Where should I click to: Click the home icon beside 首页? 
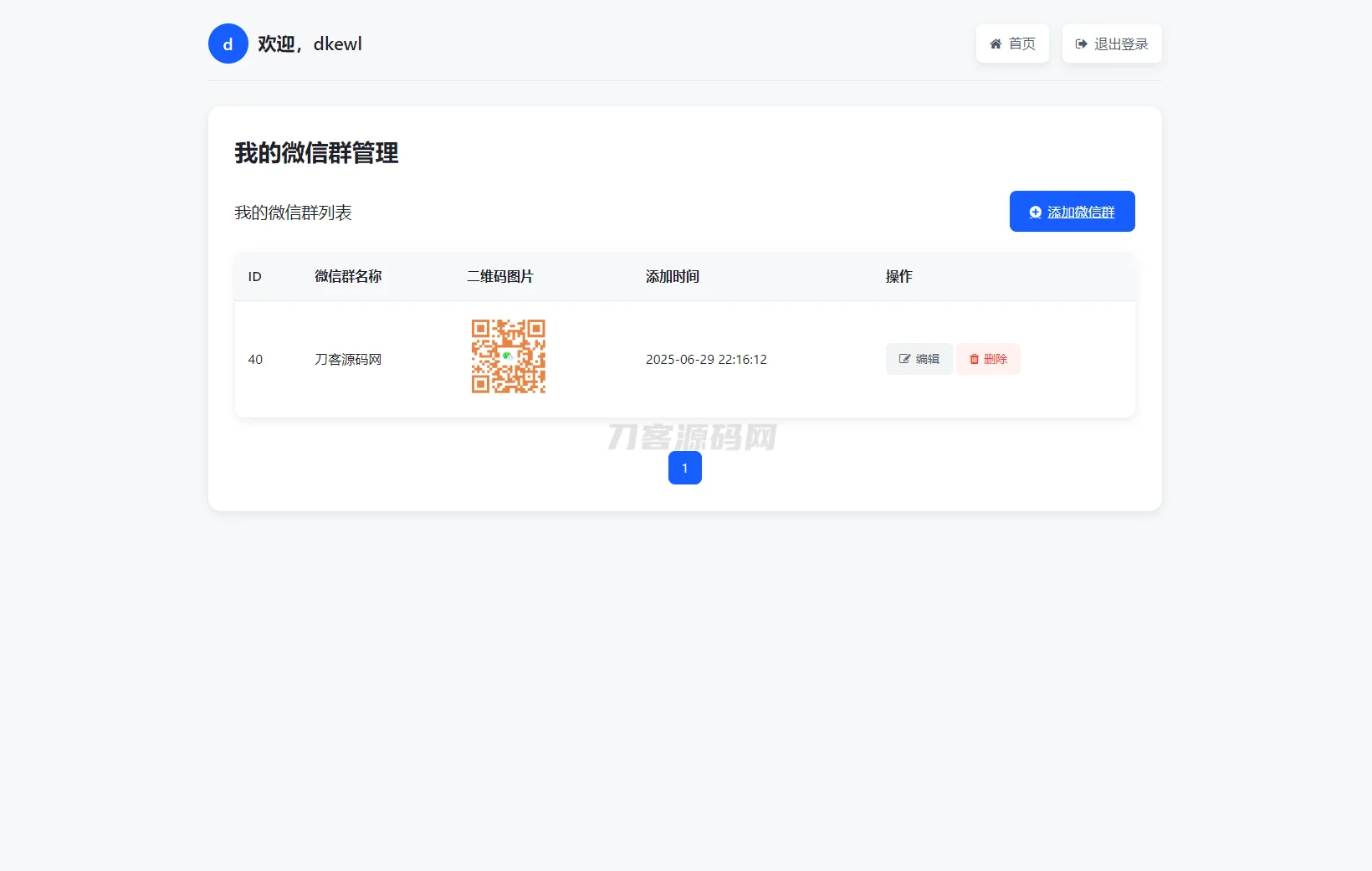[x=996, y=43]
